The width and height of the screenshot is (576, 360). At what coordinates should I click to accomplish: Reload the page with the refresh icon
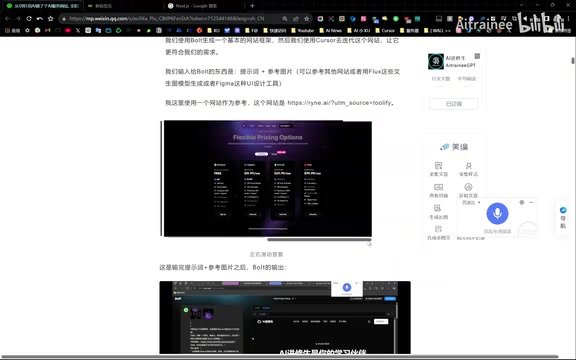click(29, 18)
